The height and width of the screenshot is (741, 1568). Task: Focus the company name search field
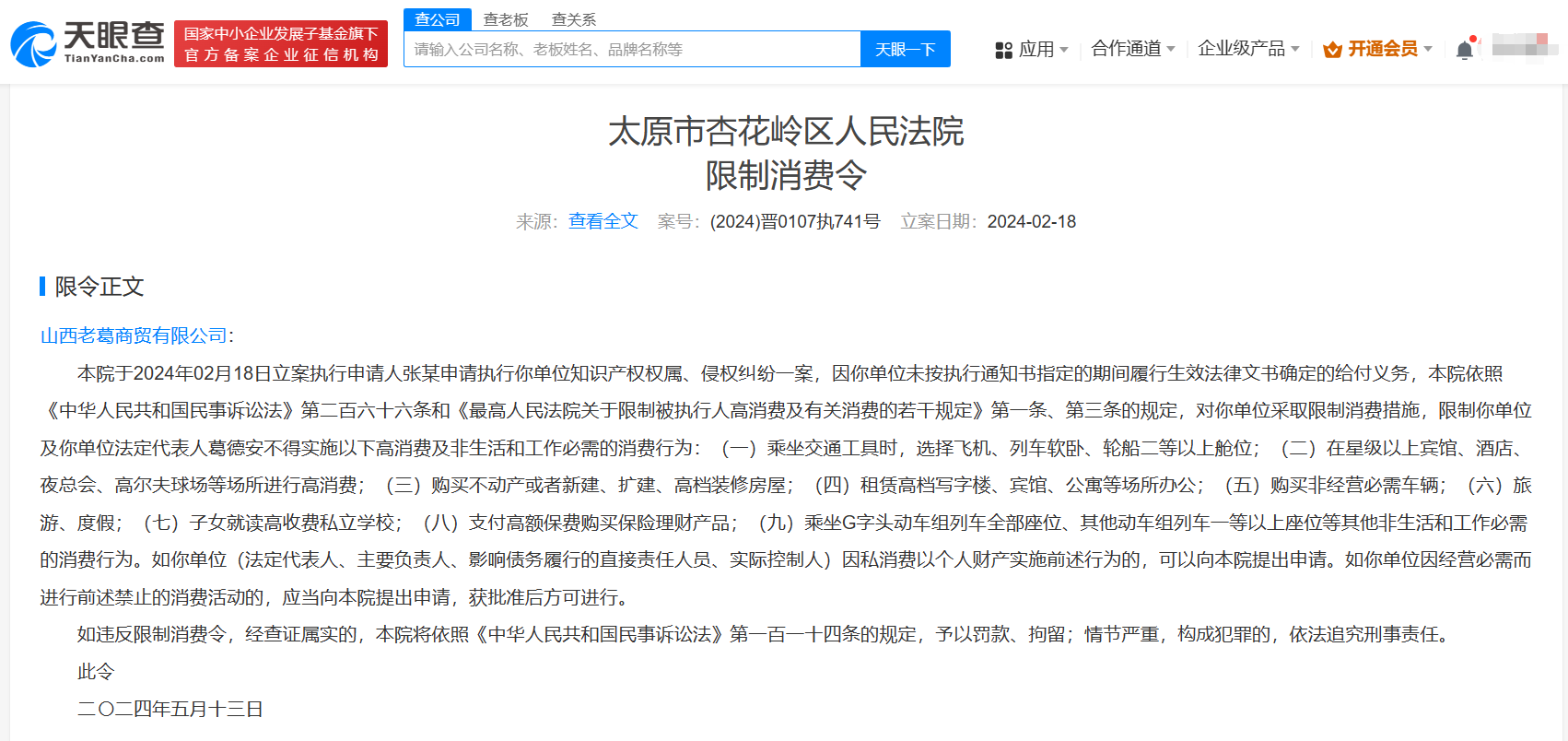coord(632,50)
